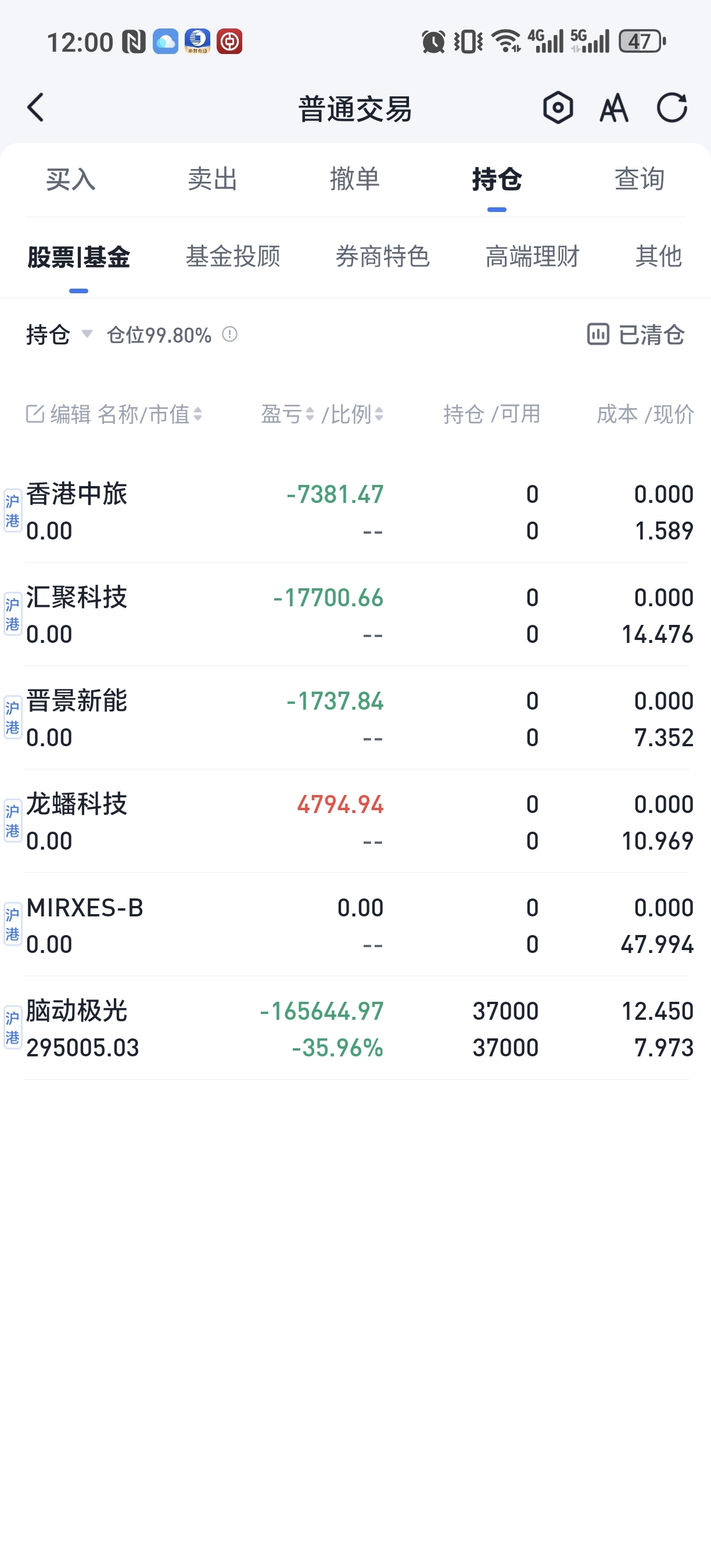The height and width of the screenshot is (1568, 711).
Task: Tap the chart icon beside 已清仓
Action: (598, 334)
